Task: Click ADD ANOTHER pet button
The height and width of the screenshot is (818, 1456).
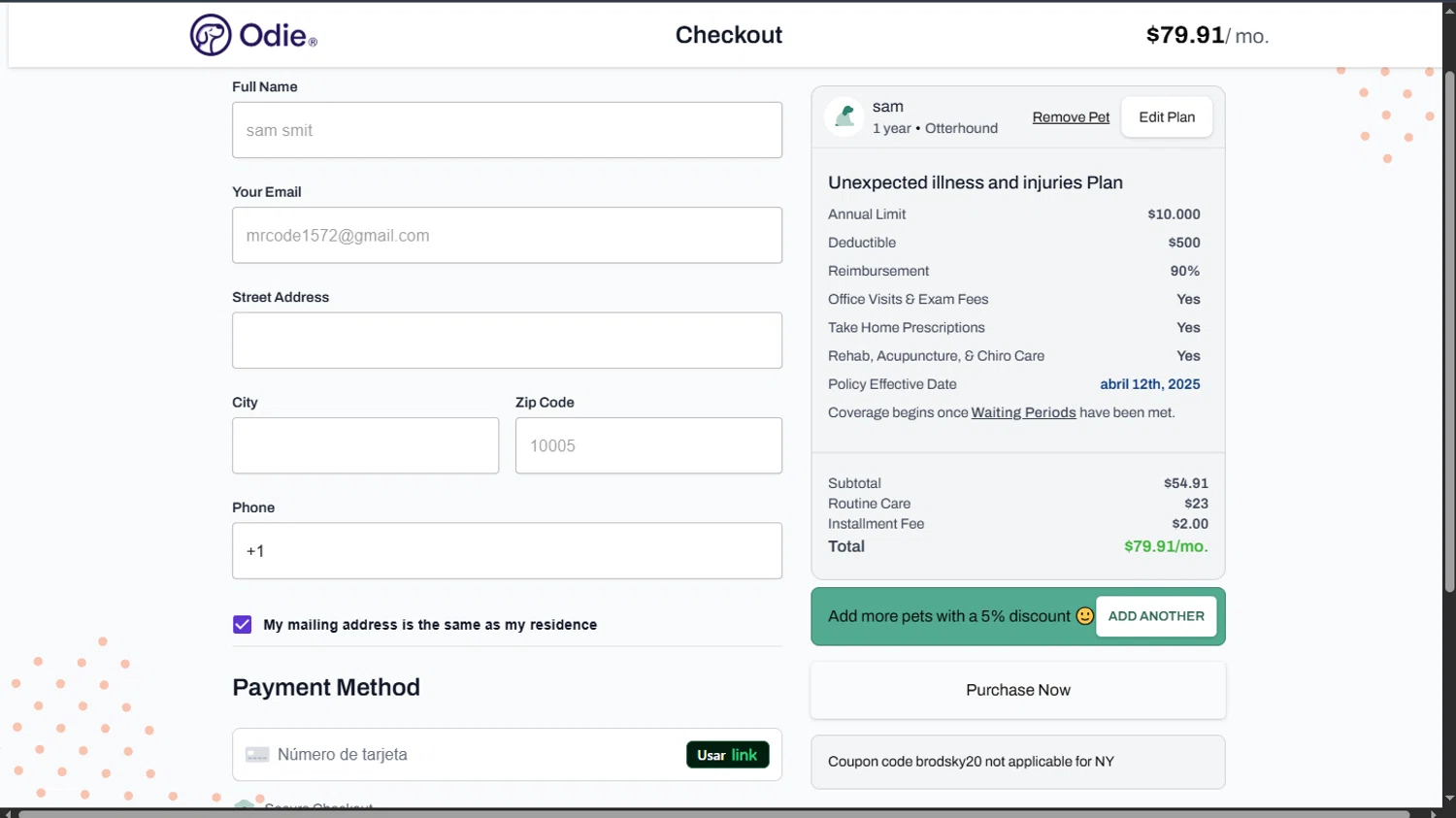Action: (x=1156, y=616)
